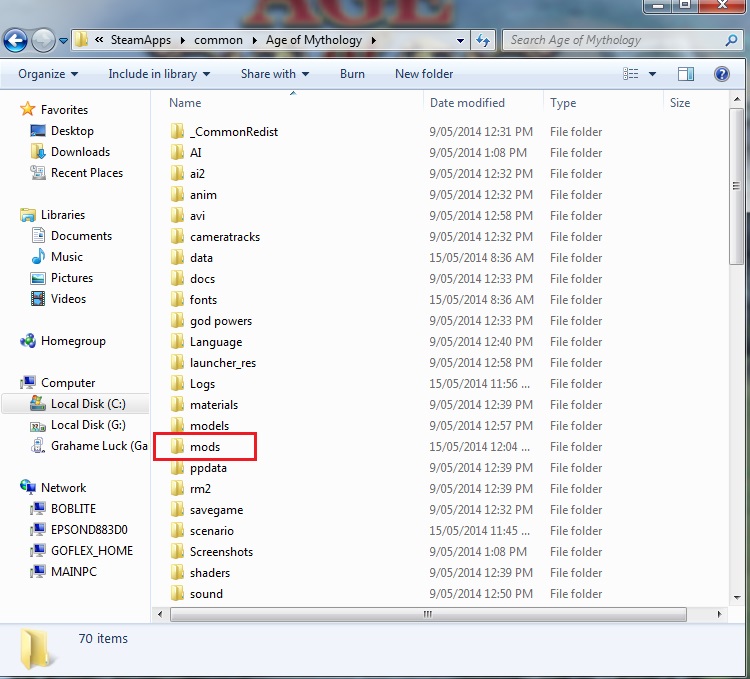Open the Include in library menu

click(x=159, y=74)
